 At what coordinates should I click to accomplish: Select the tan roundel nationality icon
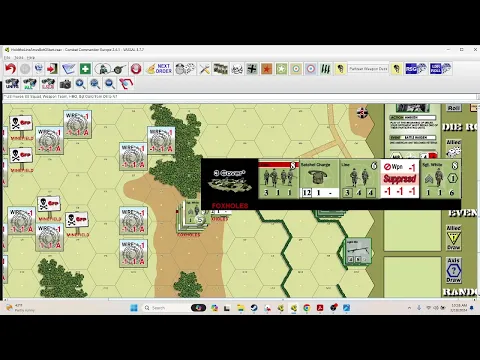tap(296, 69)
